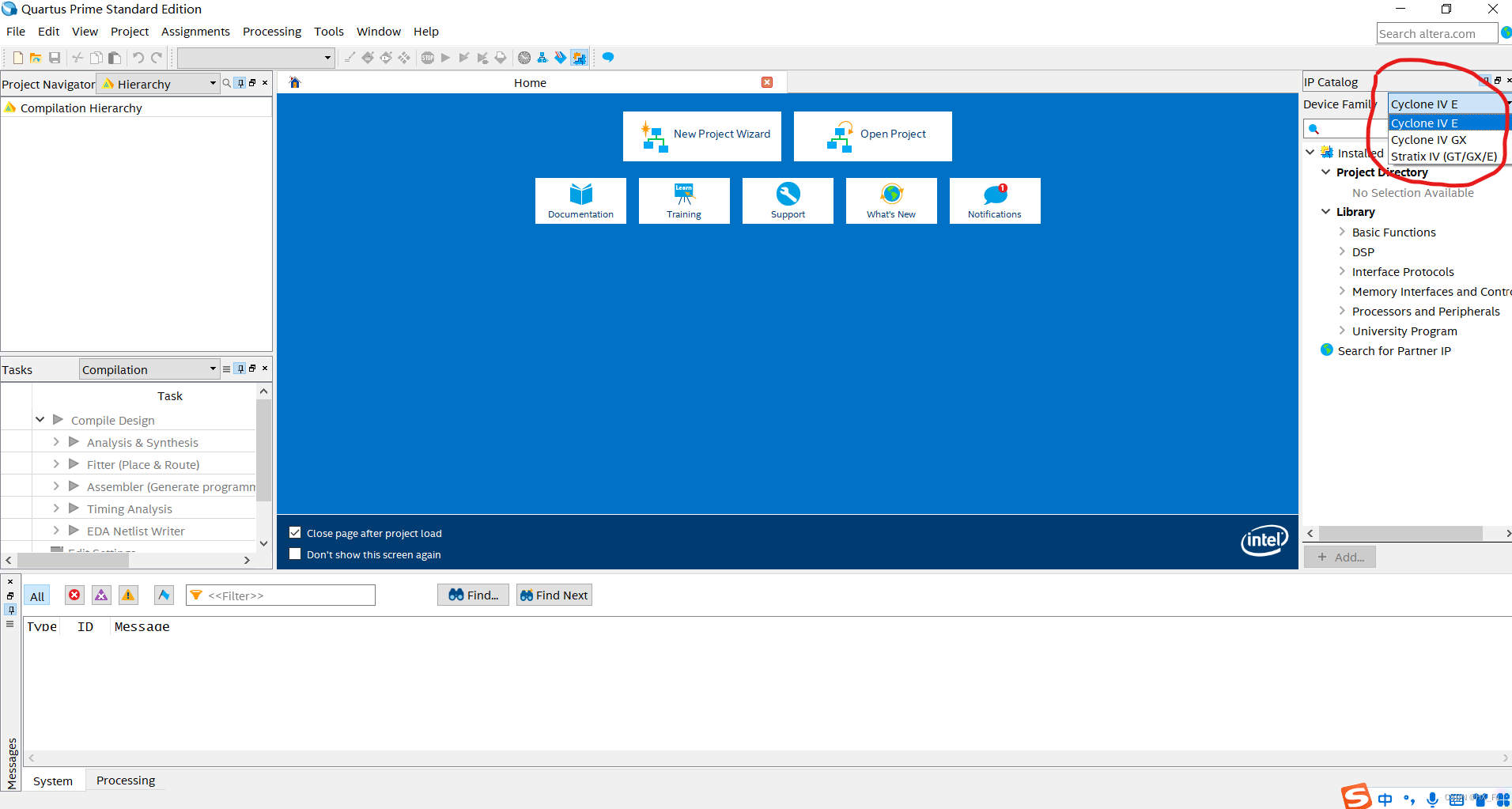Expand Interface Protocols category

1342,271
